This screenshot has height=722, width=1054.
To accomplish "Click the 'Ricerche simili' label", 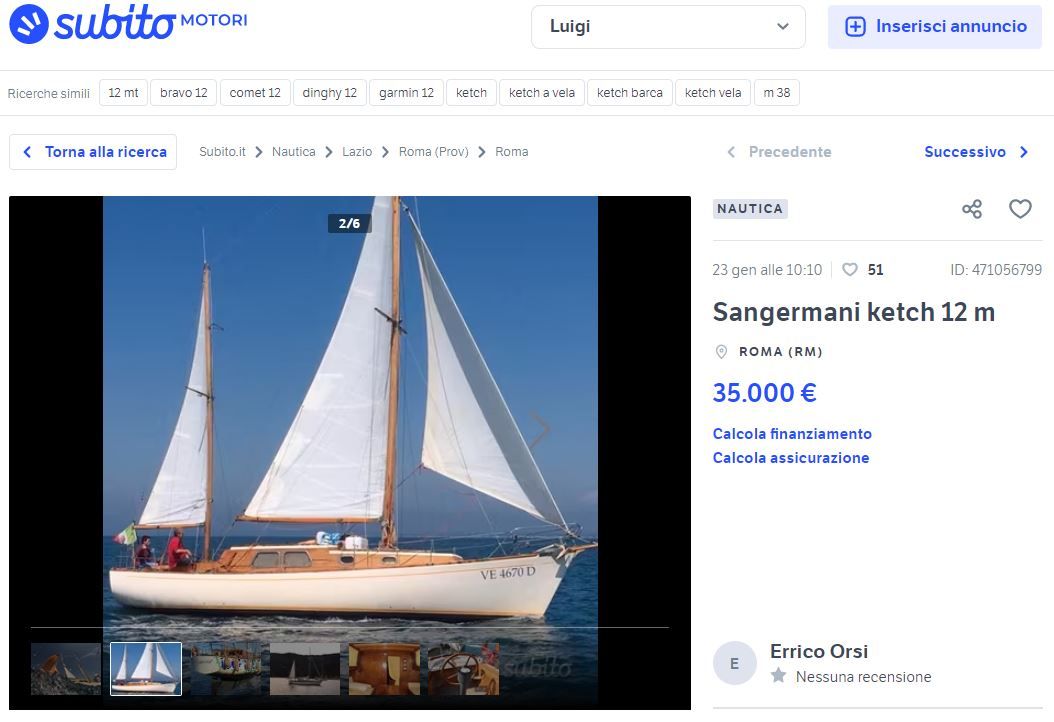I will coord(48,93).
